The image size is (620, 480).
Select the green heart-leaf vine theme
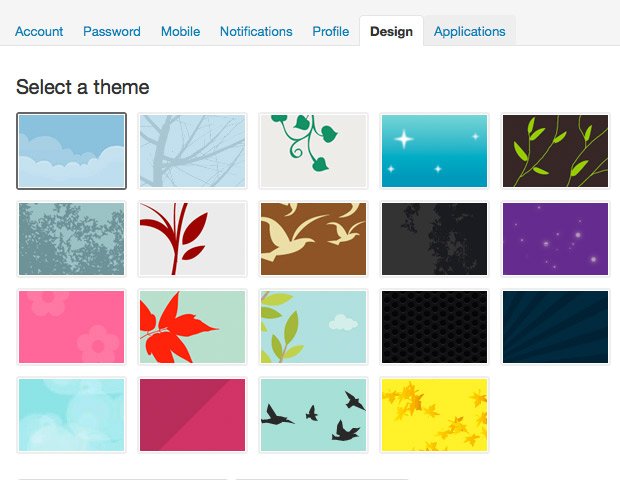coord(313,151)
